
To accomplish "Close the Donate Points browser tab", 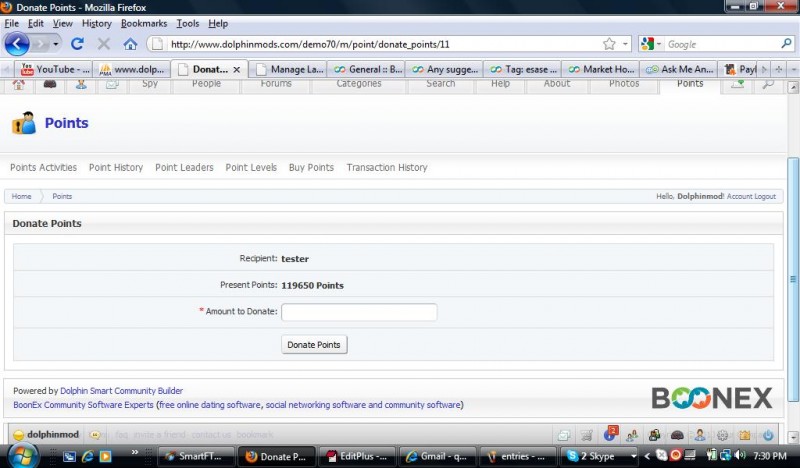I will click(237, 70).
